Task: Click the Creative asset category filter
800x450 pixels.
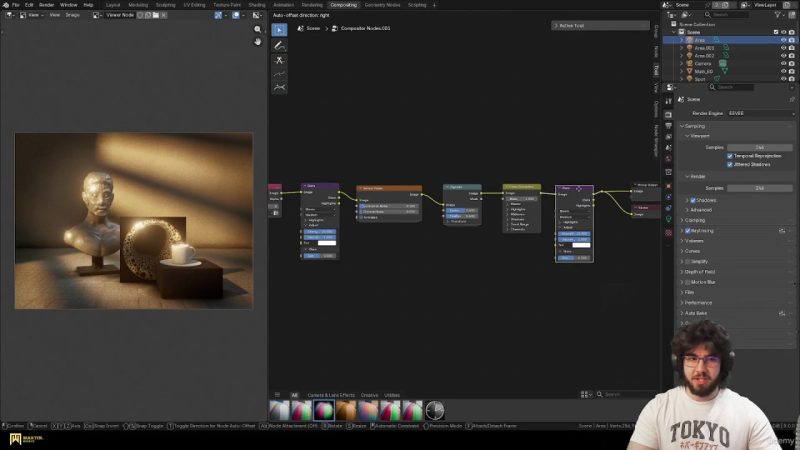Action: (369, 395)
